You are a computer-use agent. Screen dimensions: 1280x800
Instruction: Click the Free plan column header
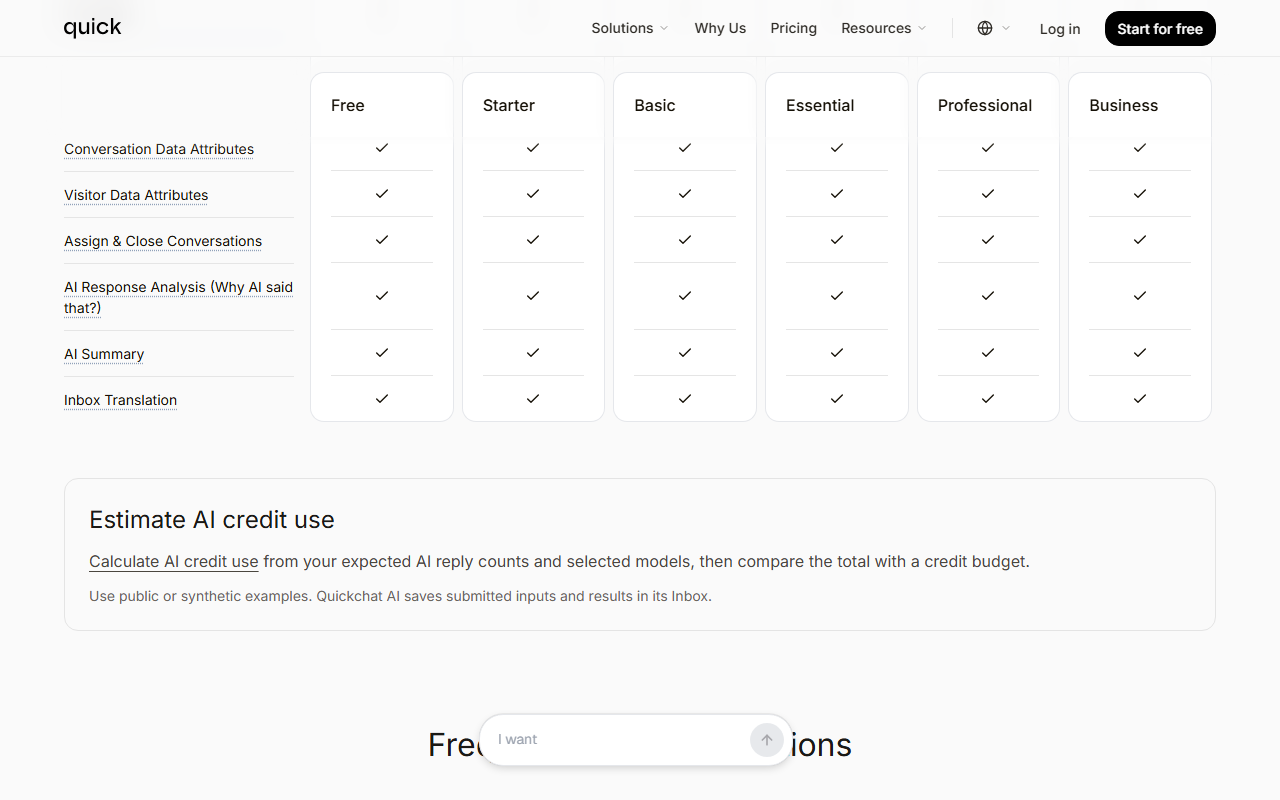(347, 105)
